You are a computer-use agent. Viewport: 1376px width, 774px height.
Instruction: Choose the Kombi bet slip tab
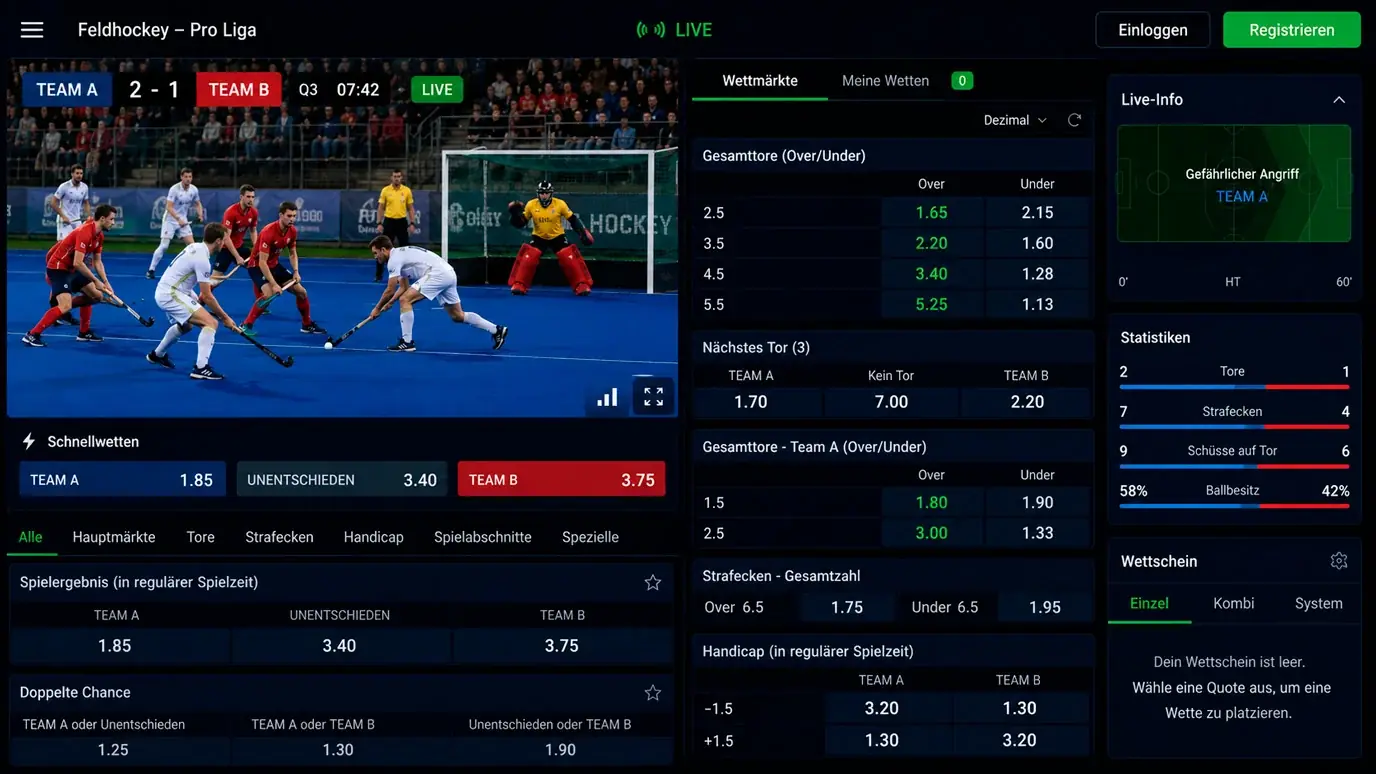pos(1234,603)
